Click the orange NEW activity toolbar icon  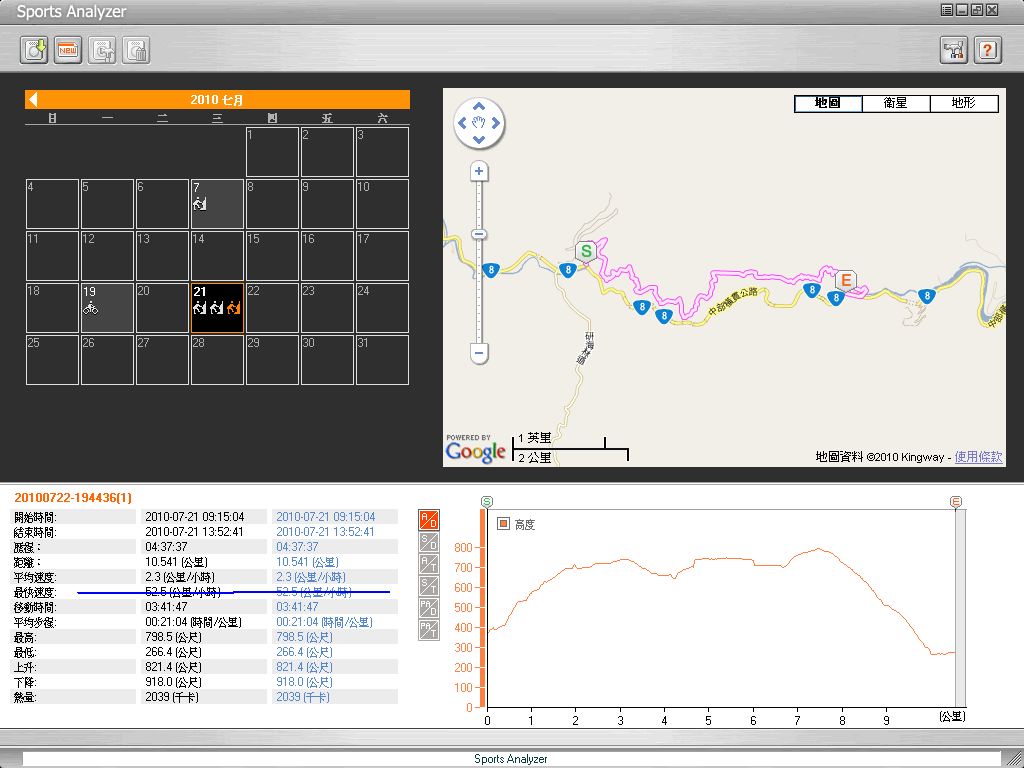click(x=68, y=50)
